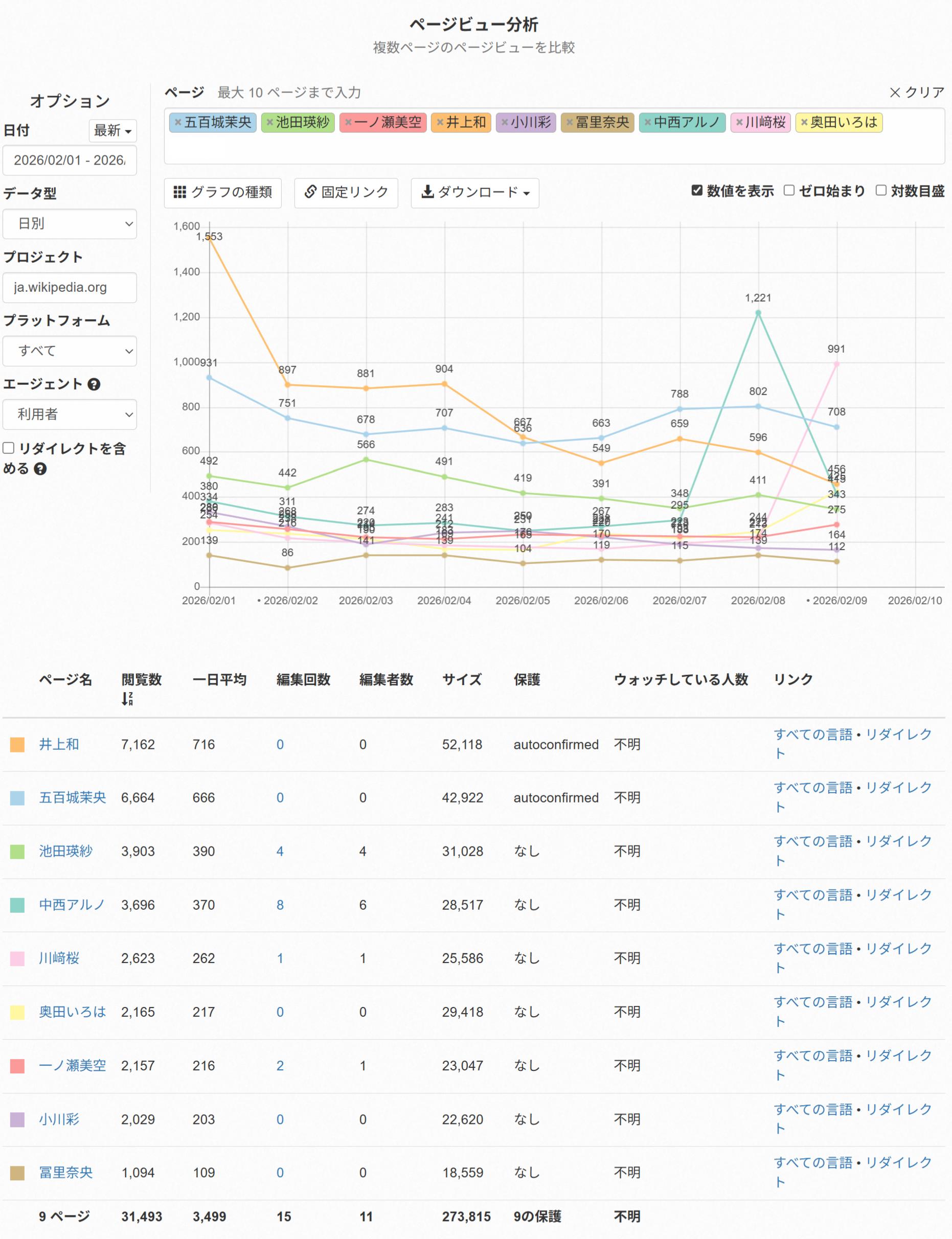Open the 川﨑桜 page link in table
The height and width of the screenshot is (1239, 952).
click(x=59, y=958)
